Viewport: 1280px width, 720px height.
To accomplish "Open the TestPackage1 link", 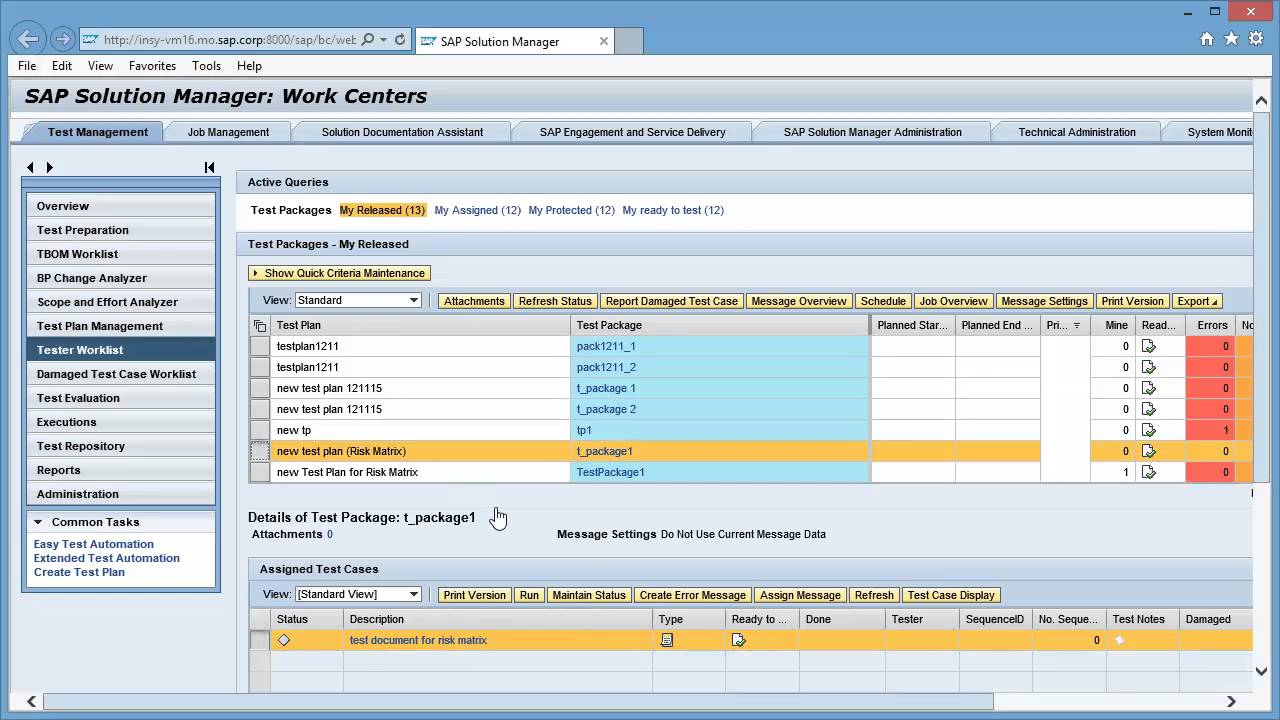I will [x=610, y=472].
